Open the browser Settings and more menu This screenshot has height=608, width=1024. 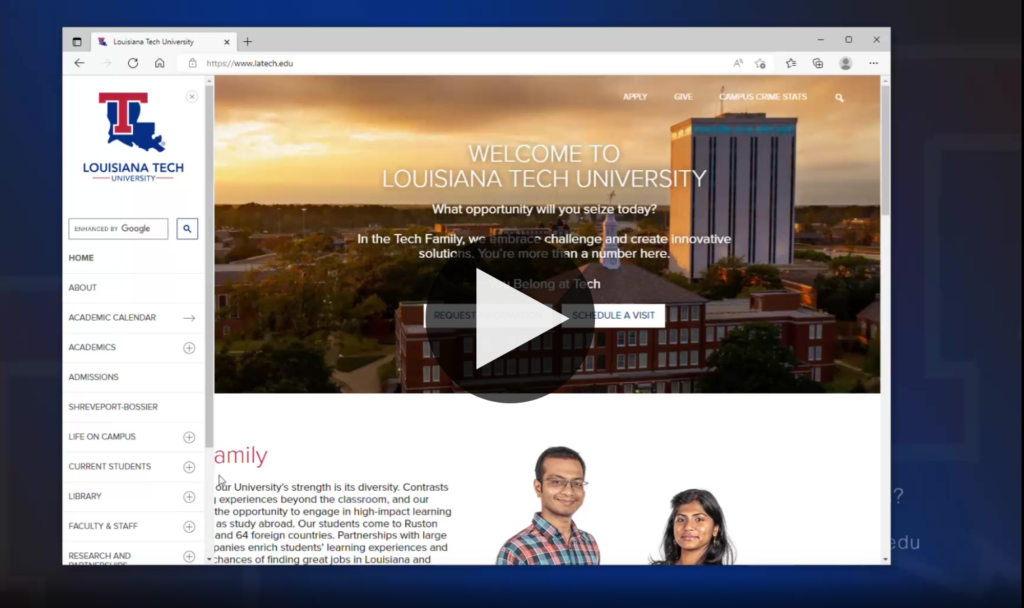pyautogui.click(x=874, y=63)
